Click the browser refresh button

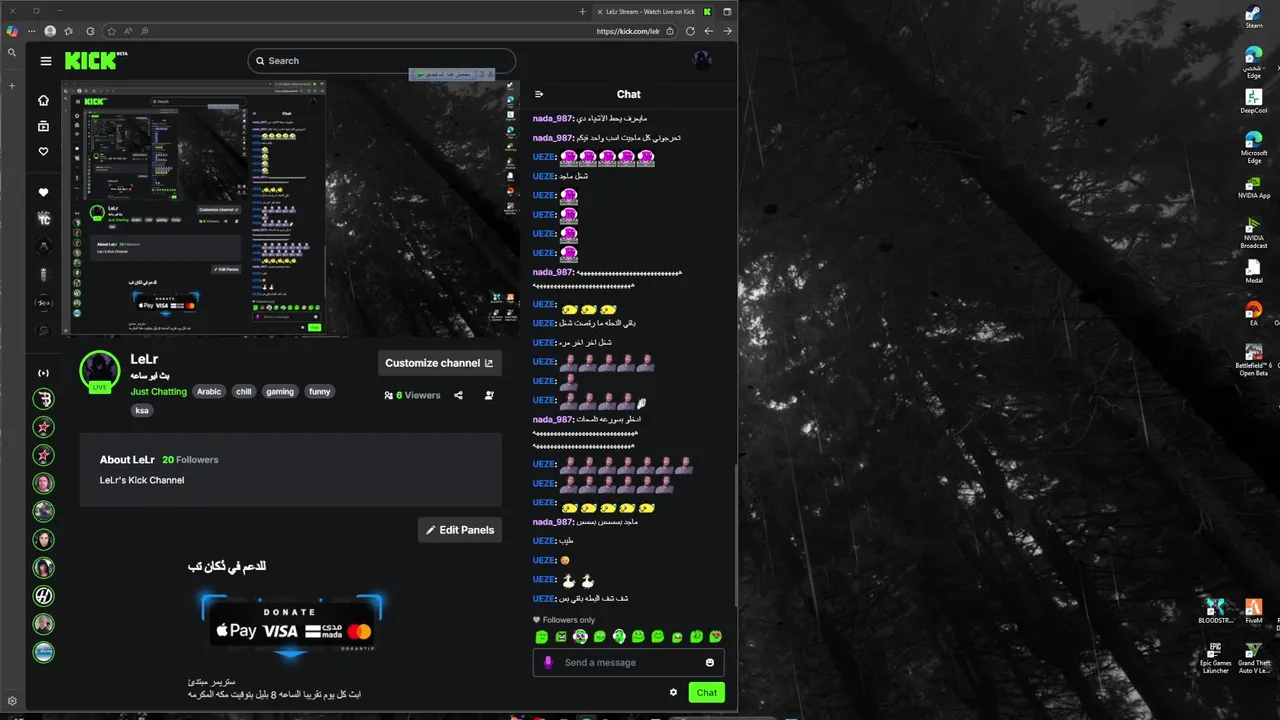[x=690, y=31]
